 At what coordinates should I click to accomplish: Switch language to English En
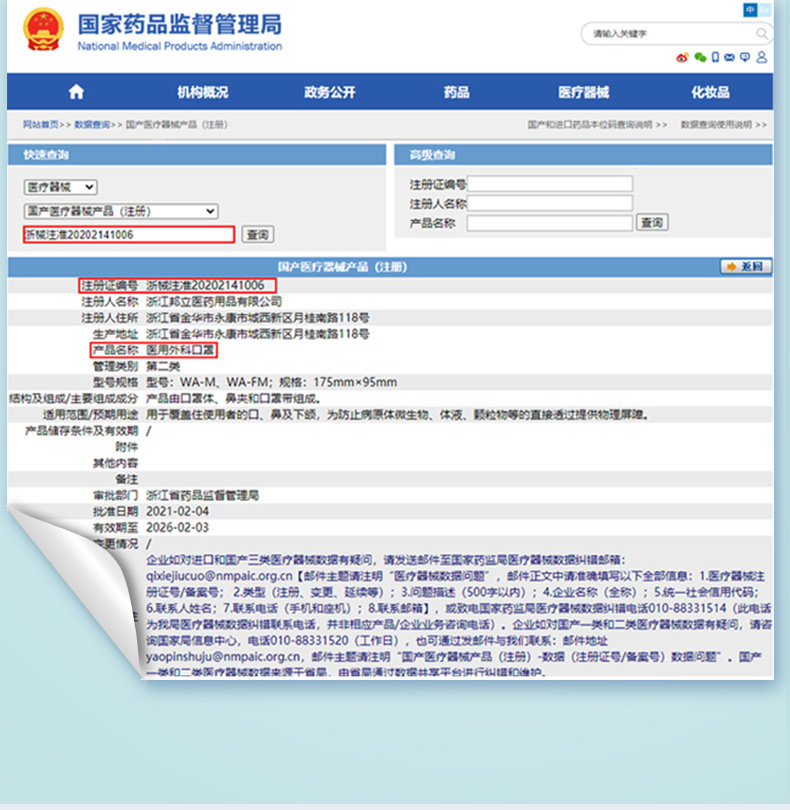click(x=765, y=9)
